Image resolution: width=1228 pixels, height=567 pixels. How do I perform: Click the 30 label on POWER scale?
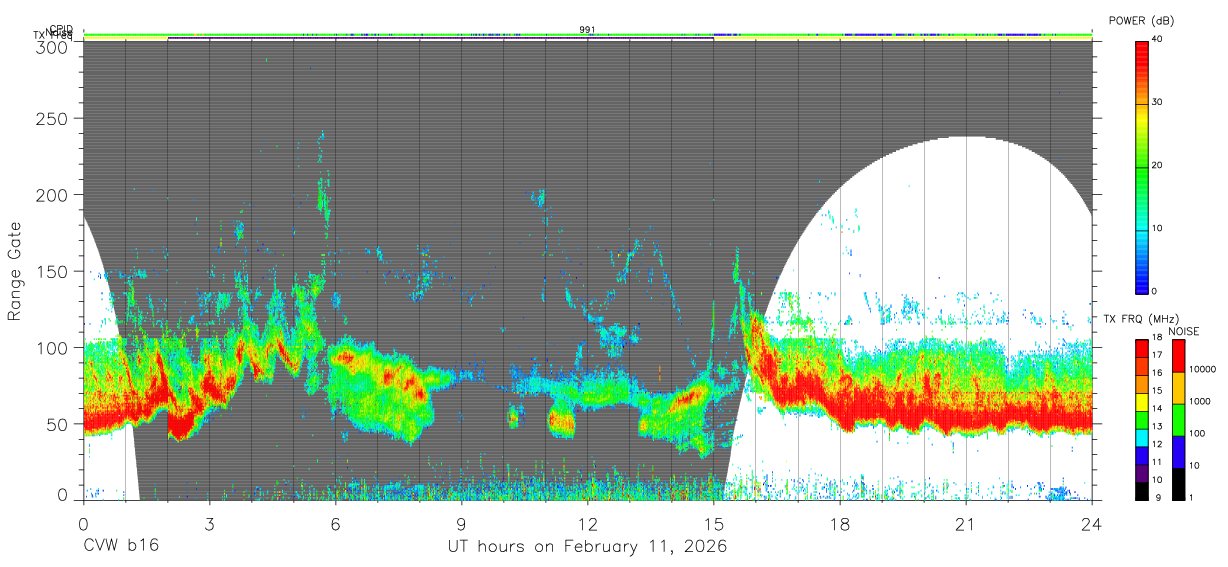click(1156, 102)
